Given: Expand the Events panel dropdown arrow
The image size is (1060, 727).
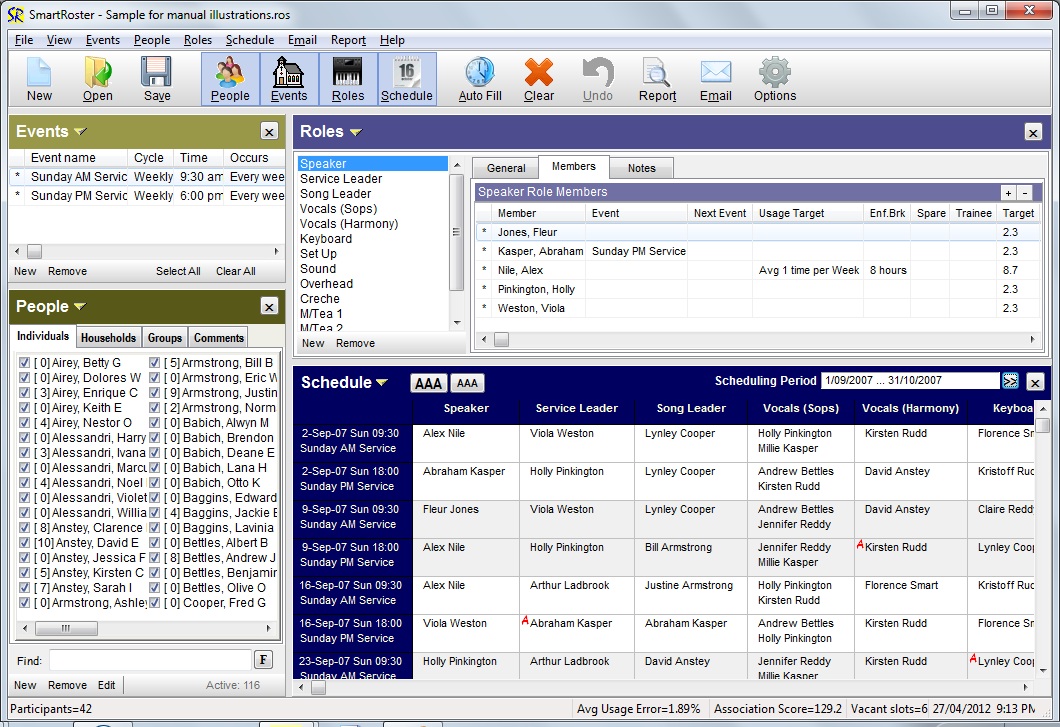Looking at the screenshot, I should point(80,132).
